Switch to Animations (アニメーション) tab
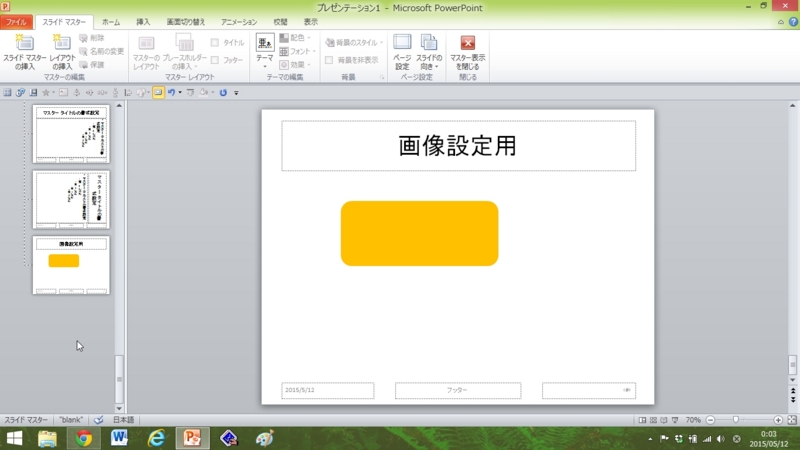The width and height of the screenshot is (800, 450). (239, 22)
